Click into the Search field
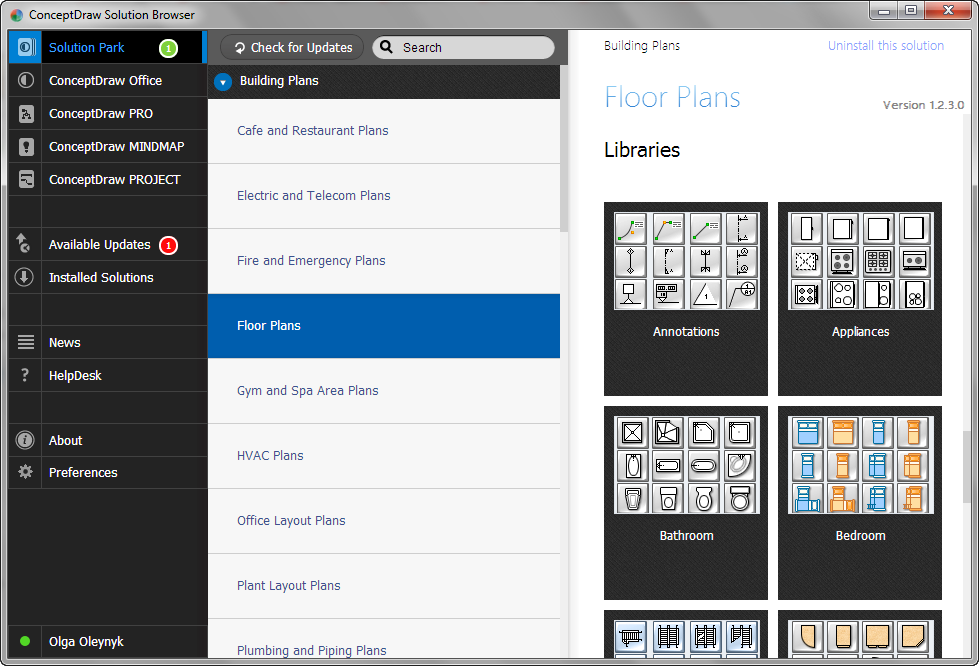Viewport: 979px width, 666px height. point(463,47)
